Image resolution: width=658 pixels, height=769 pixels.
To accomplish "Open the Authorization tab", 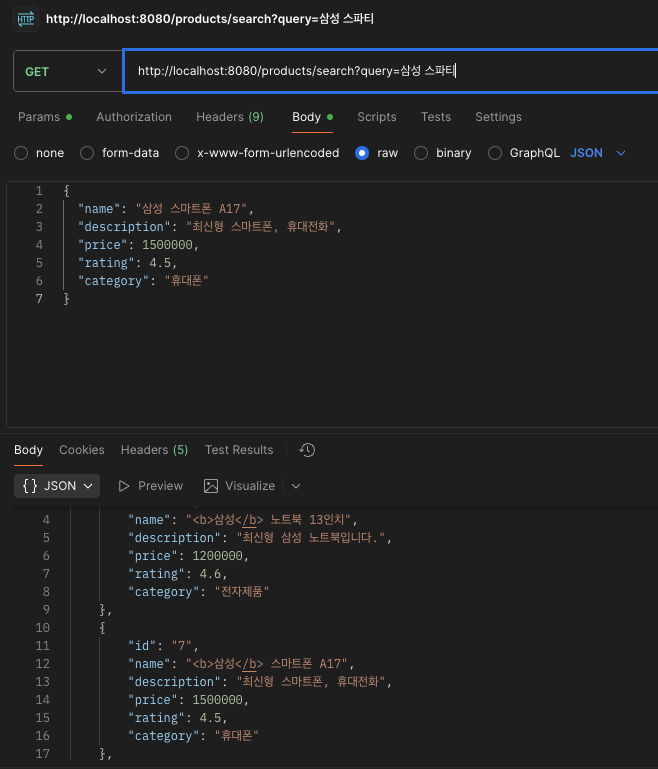I will point(134,117).
